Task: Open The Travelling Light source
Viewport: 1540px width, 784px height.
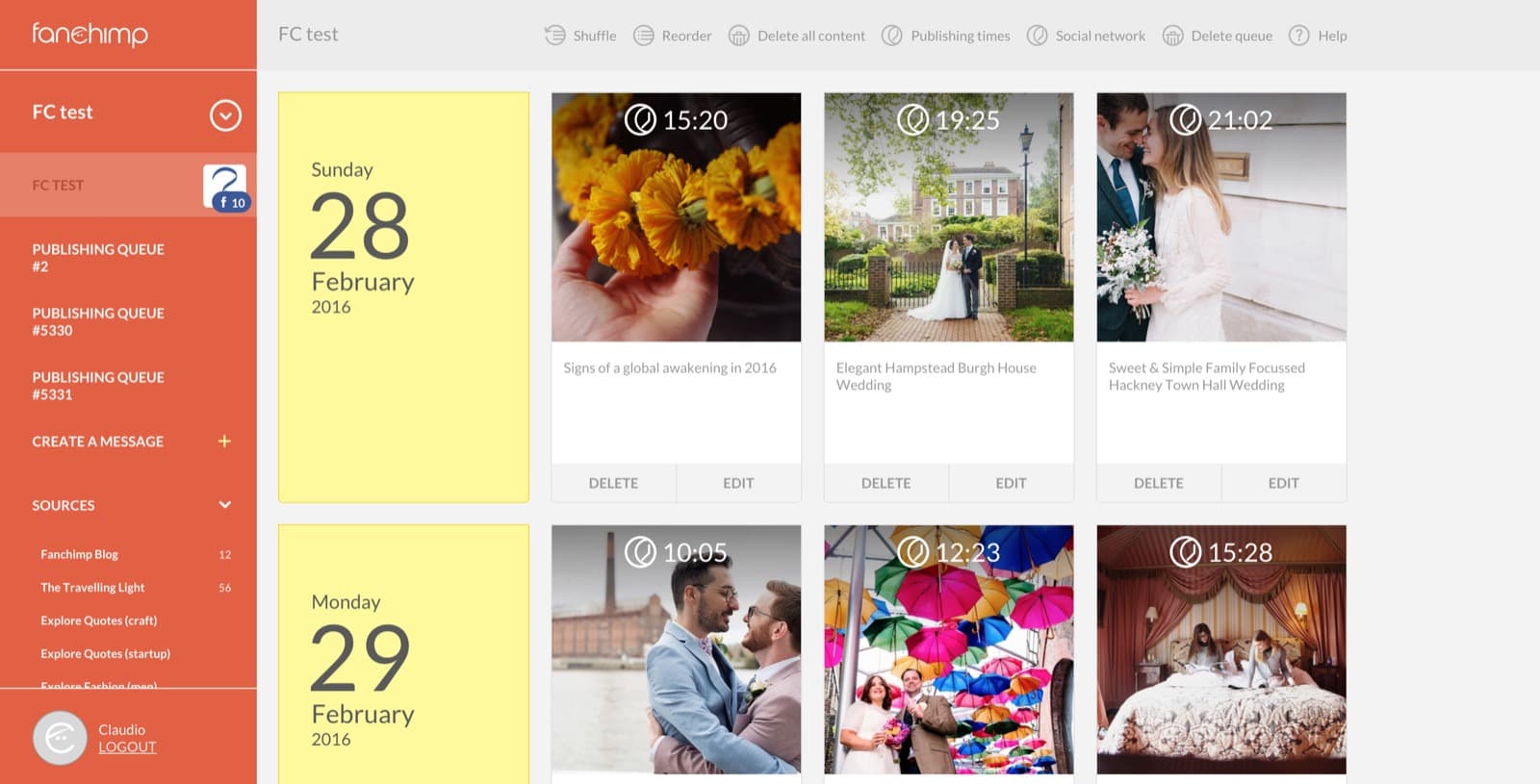Action: [92, 587]
